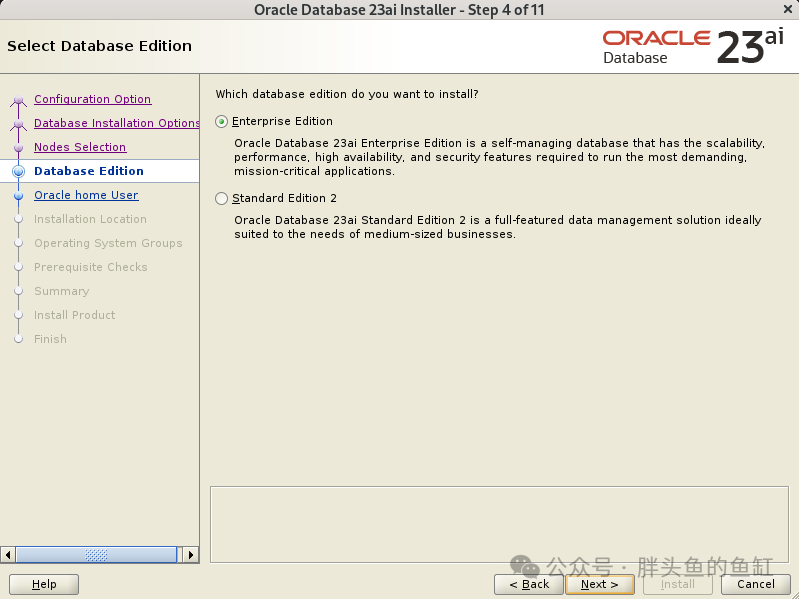Screen dimensions: 799x599
Task: Go to the Configuration Option step
Action: (x=92, y=99)
